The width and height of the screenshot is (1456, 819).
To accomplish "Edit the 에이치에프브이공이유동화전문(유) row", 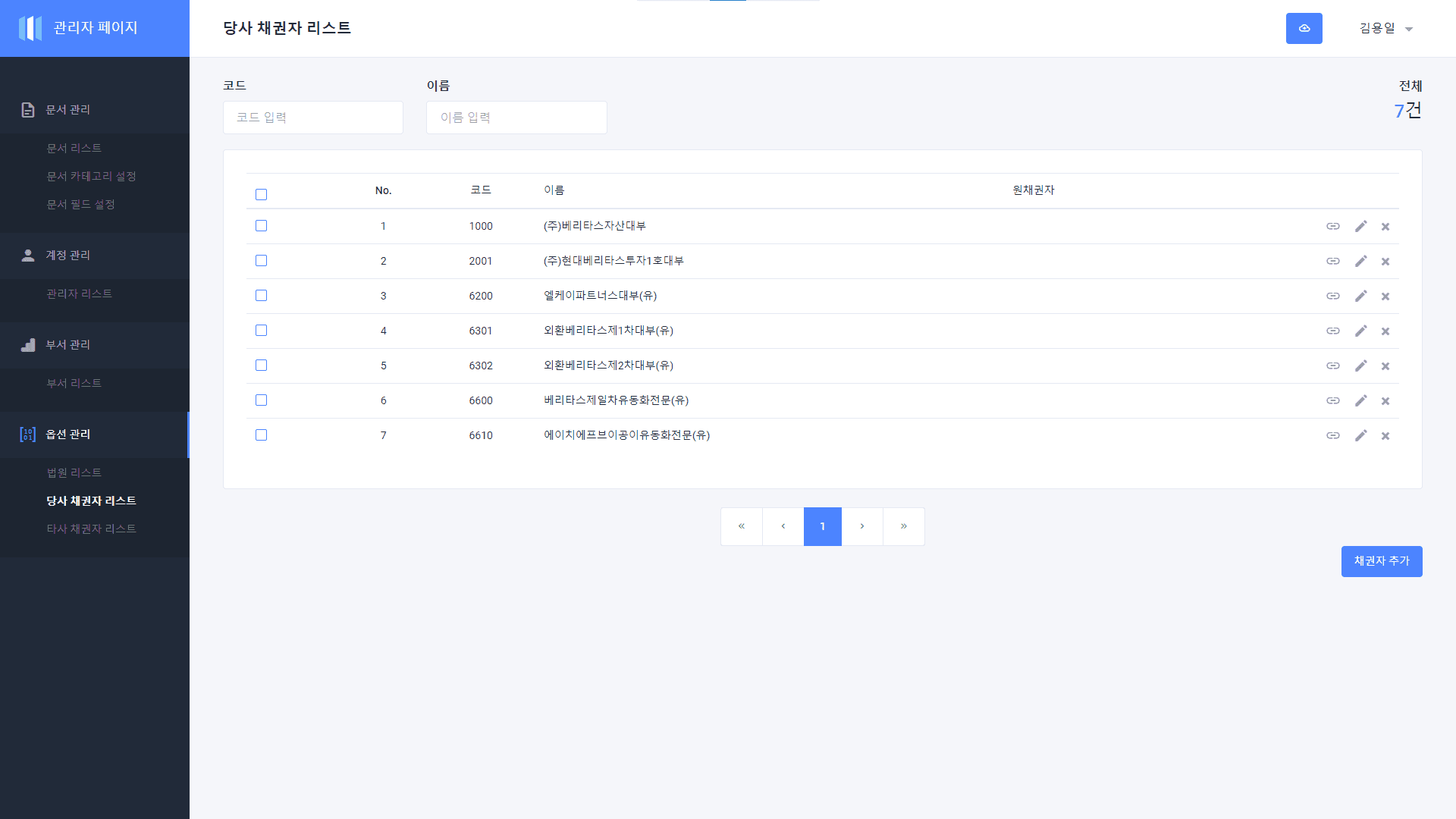I will [1361, 435].
